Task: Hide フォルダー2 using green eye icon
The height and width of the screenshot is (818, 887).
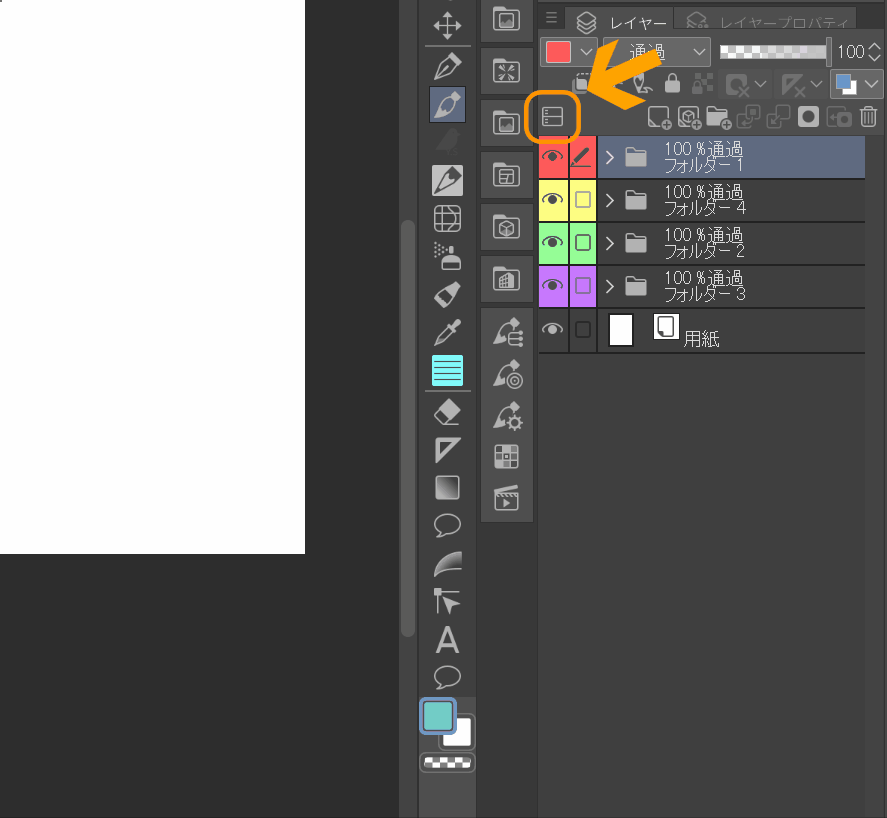Action: (x=553, y=243)
